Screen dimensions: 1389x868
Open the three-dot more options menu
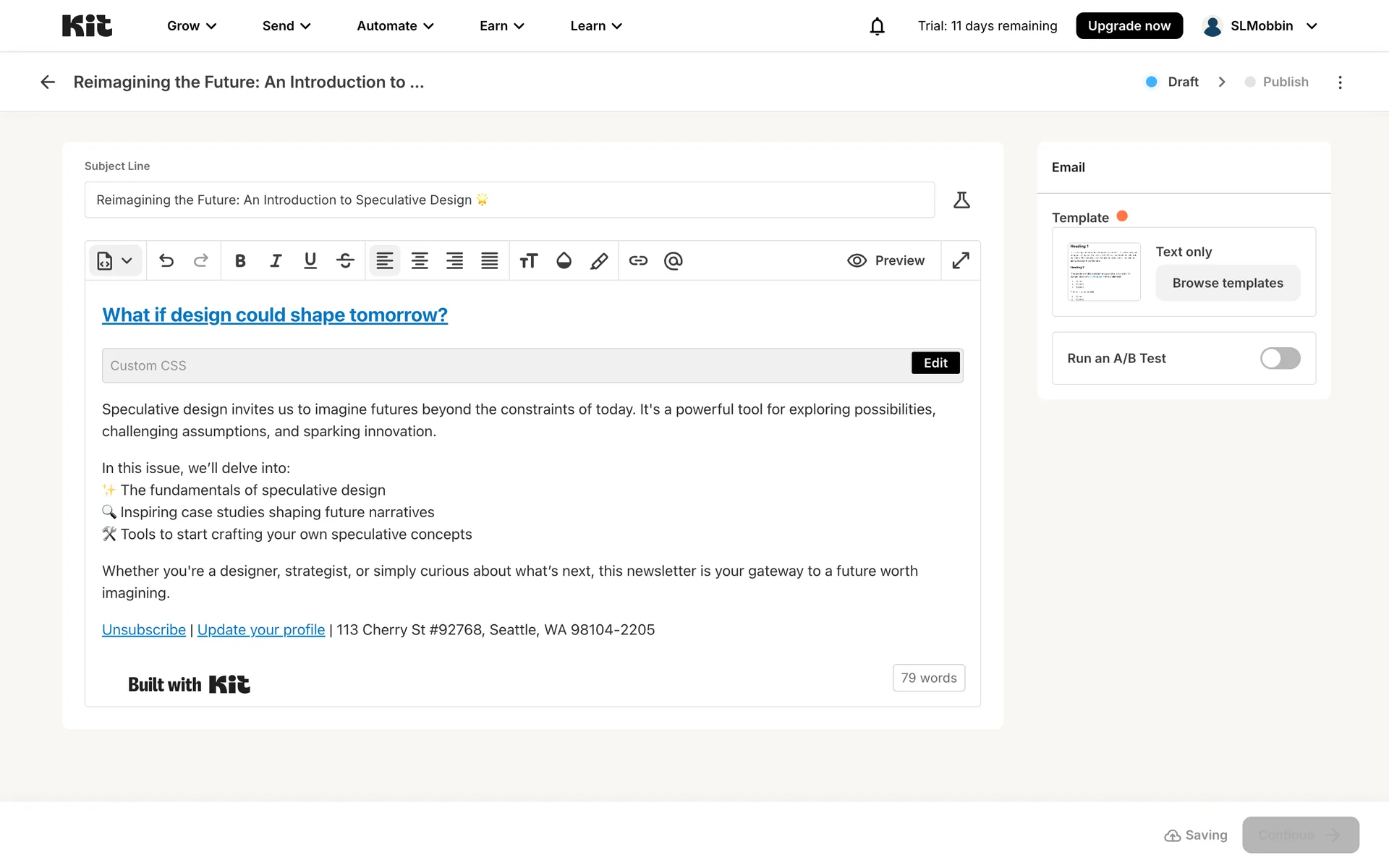[x=1340, y=82]
